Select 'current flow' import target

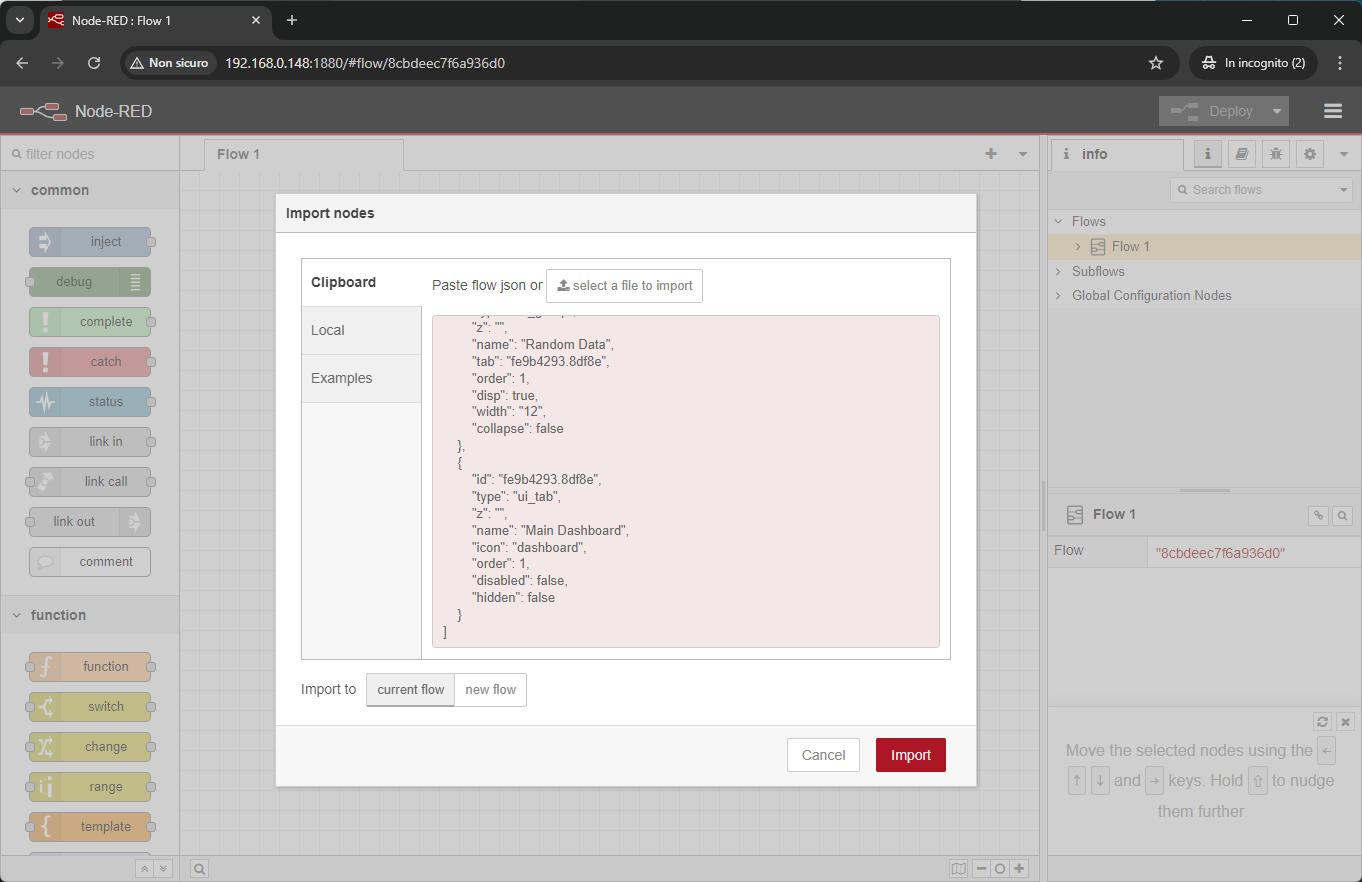point(410,690)
